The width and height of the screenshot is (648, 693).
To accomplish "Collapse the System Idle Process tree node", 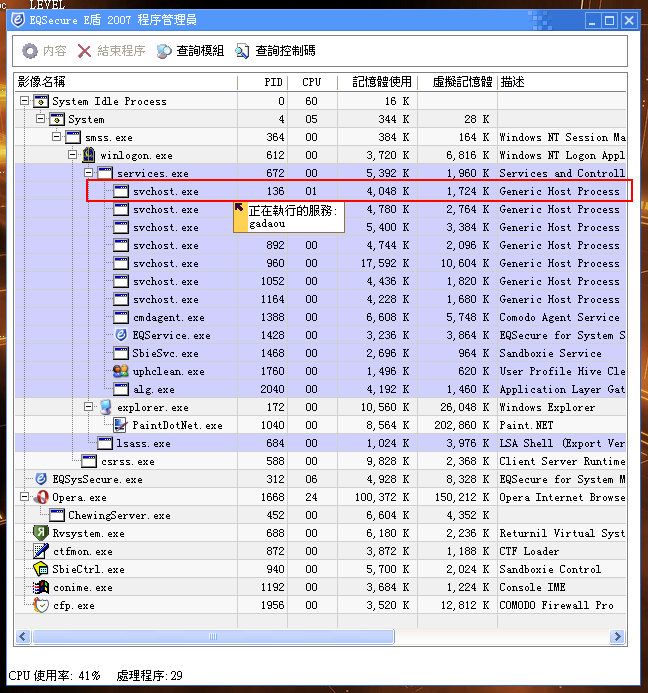I will 25,101.
